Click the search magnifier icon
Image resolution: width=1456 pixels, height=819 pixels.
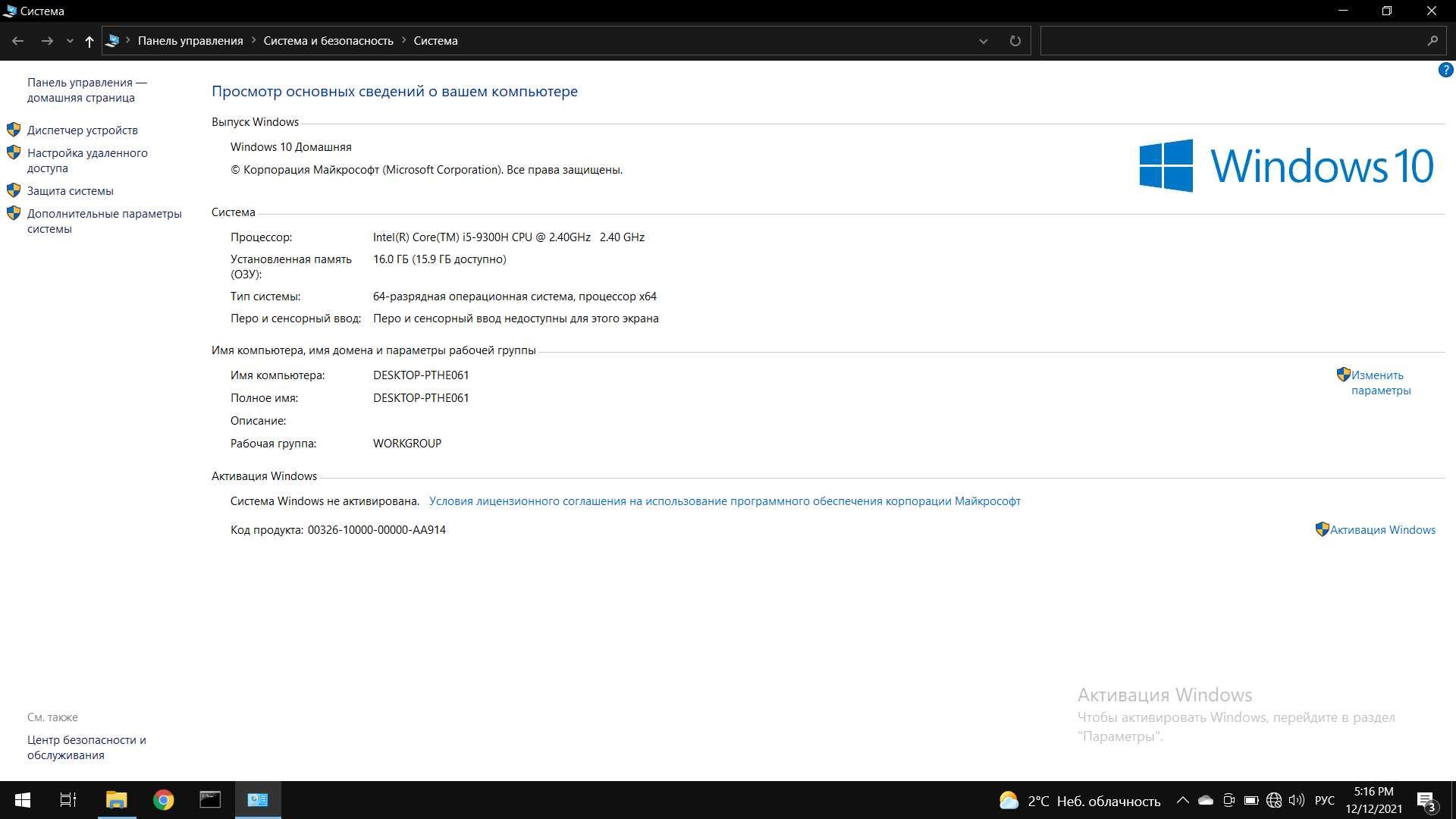1432,41
